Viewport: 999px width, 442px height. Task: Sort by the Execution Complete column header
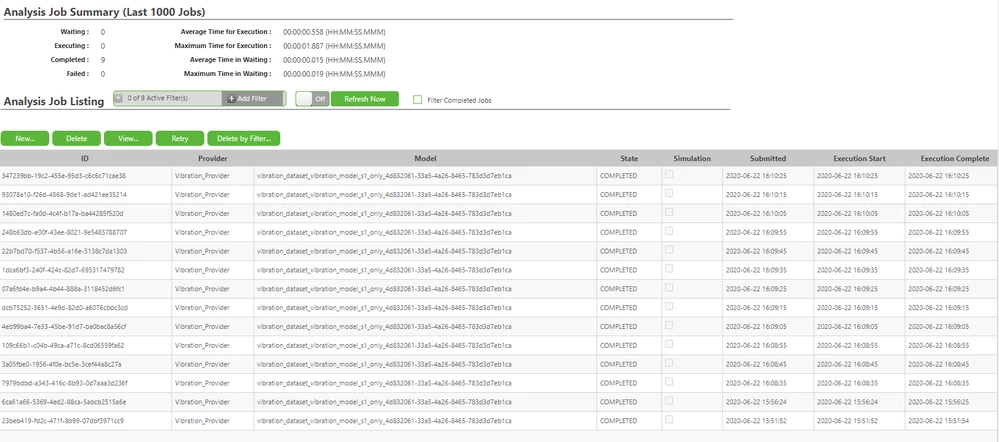(954, 159)
